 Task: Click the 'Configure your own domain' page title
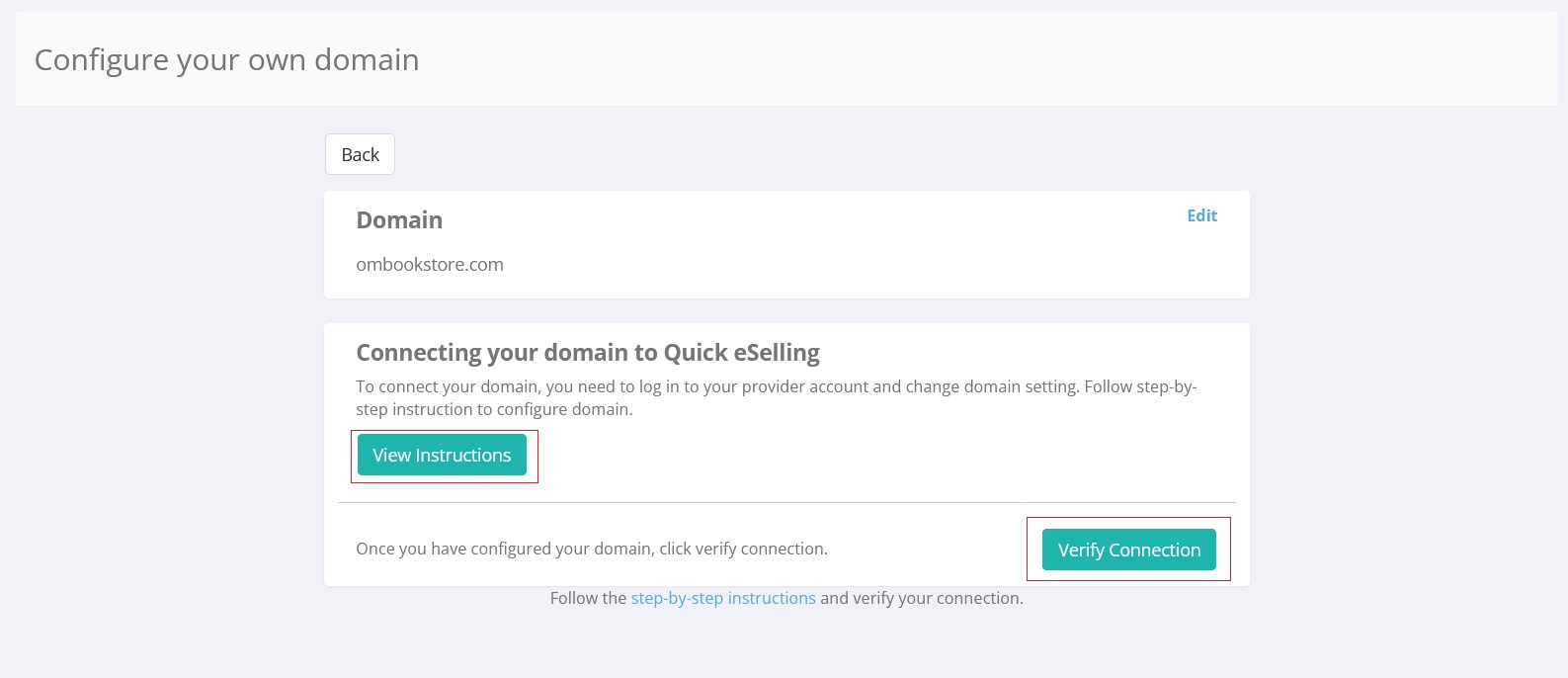(226, 60)
